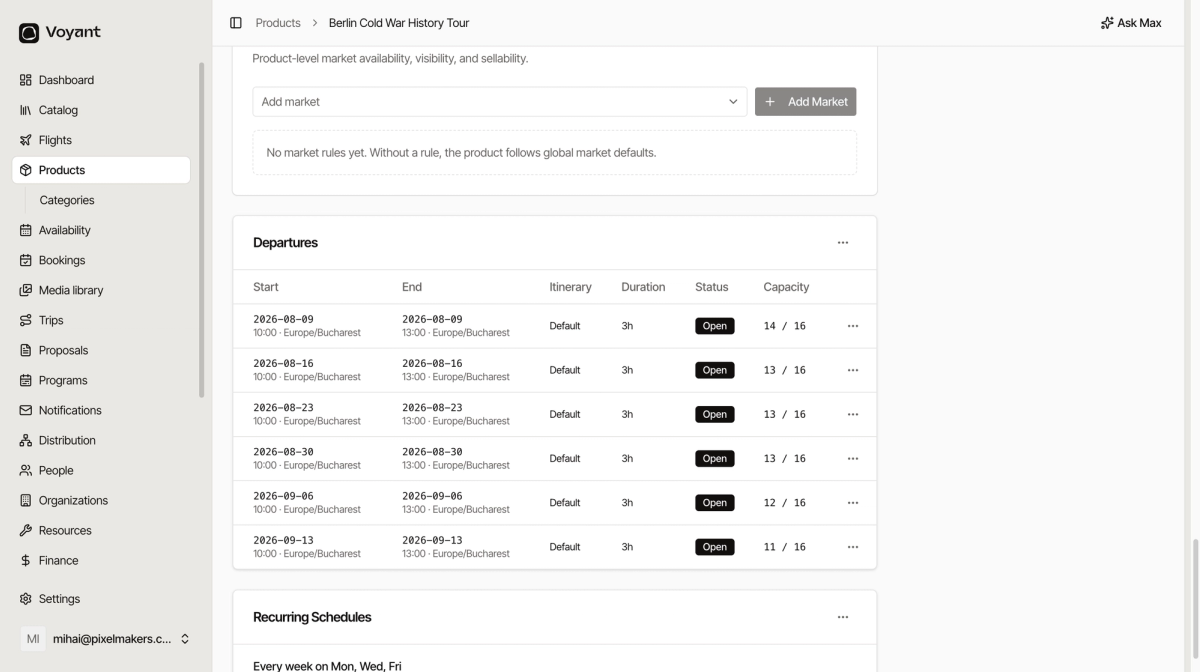Screen dimensions: 1200x672
Task: Go to Flights section
Action: point(101,140)
